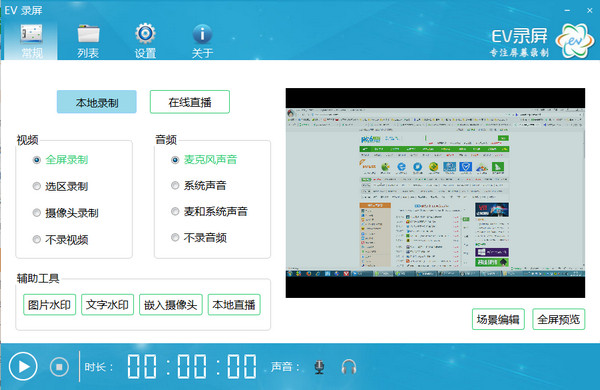600x390 pixels.
Task: Click the EV logo flower icon
Action: (x=575, y=40)
